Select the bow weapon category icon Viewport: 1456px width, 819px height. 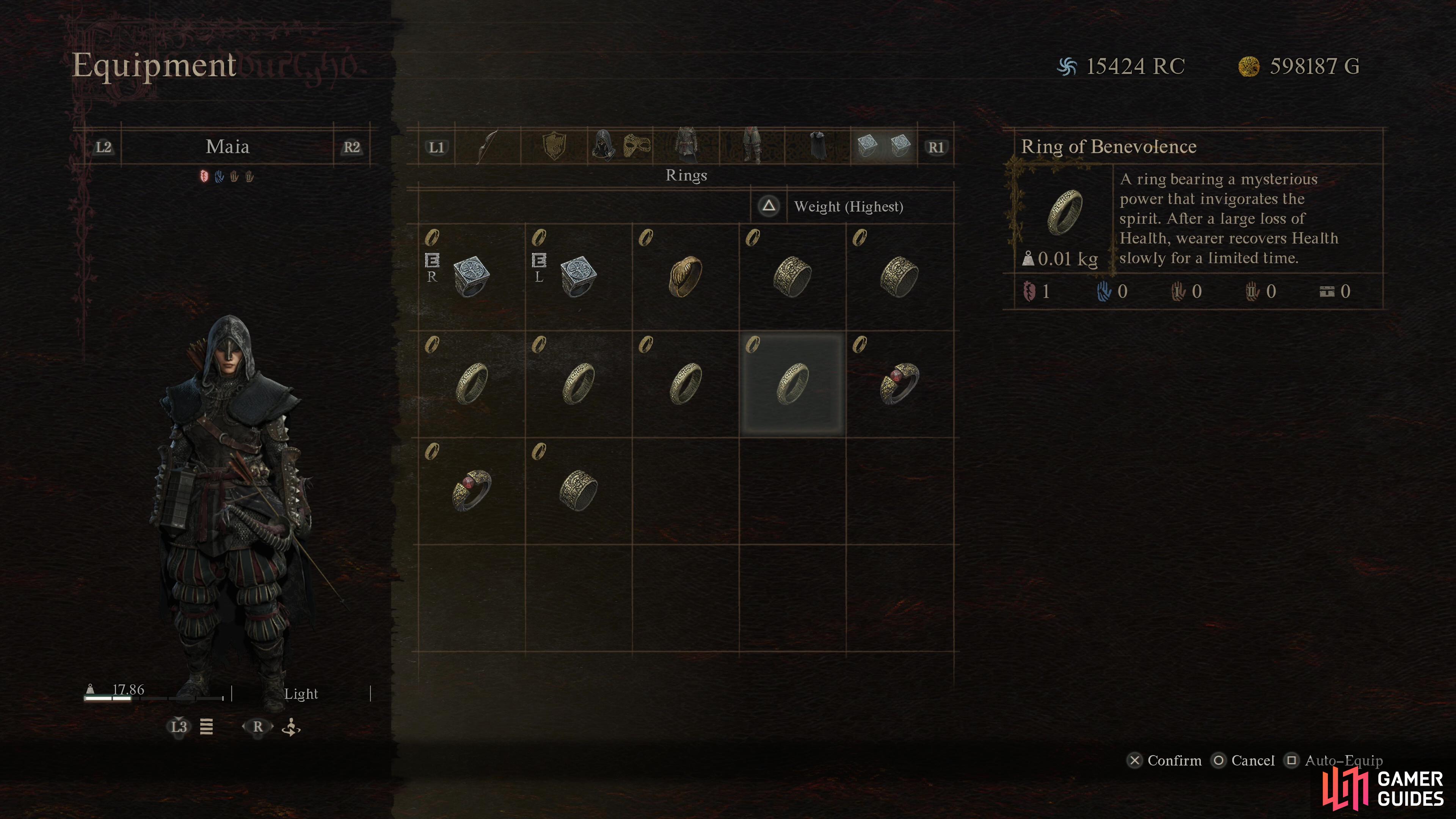[x=487, y=146]
